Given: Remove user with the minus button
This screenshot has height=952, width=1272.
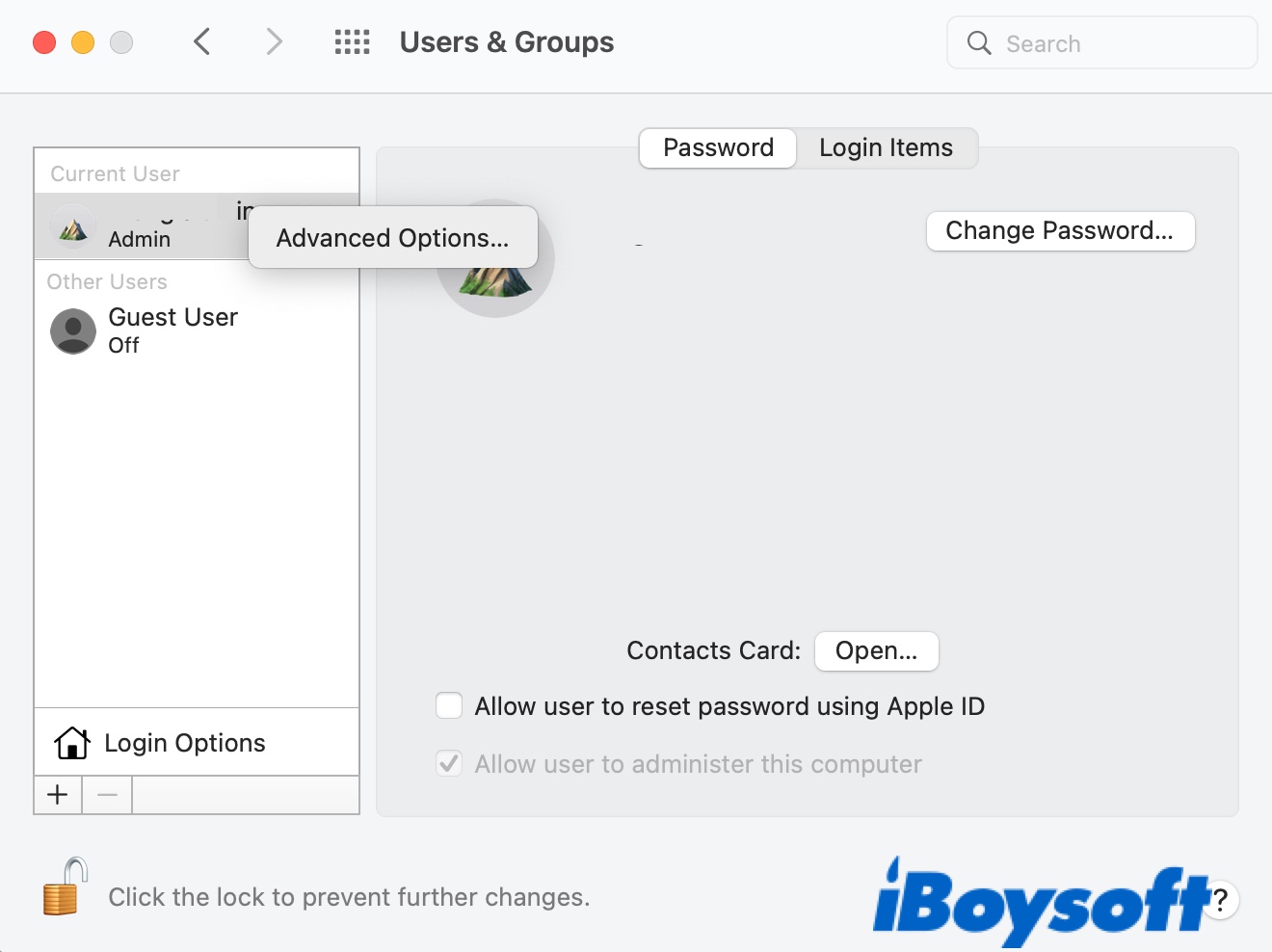Looking at the screenshot, I should 107,795.
